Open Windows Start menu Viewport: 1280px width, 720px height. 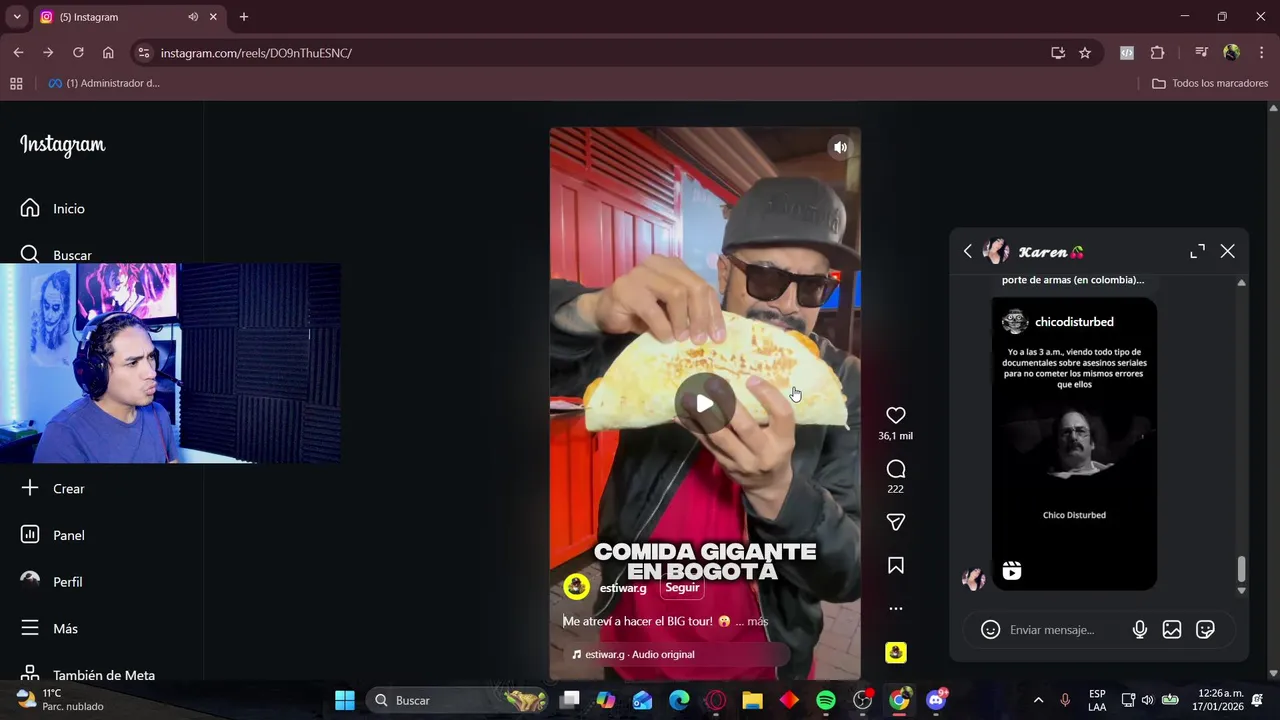(x=345, y=700)
